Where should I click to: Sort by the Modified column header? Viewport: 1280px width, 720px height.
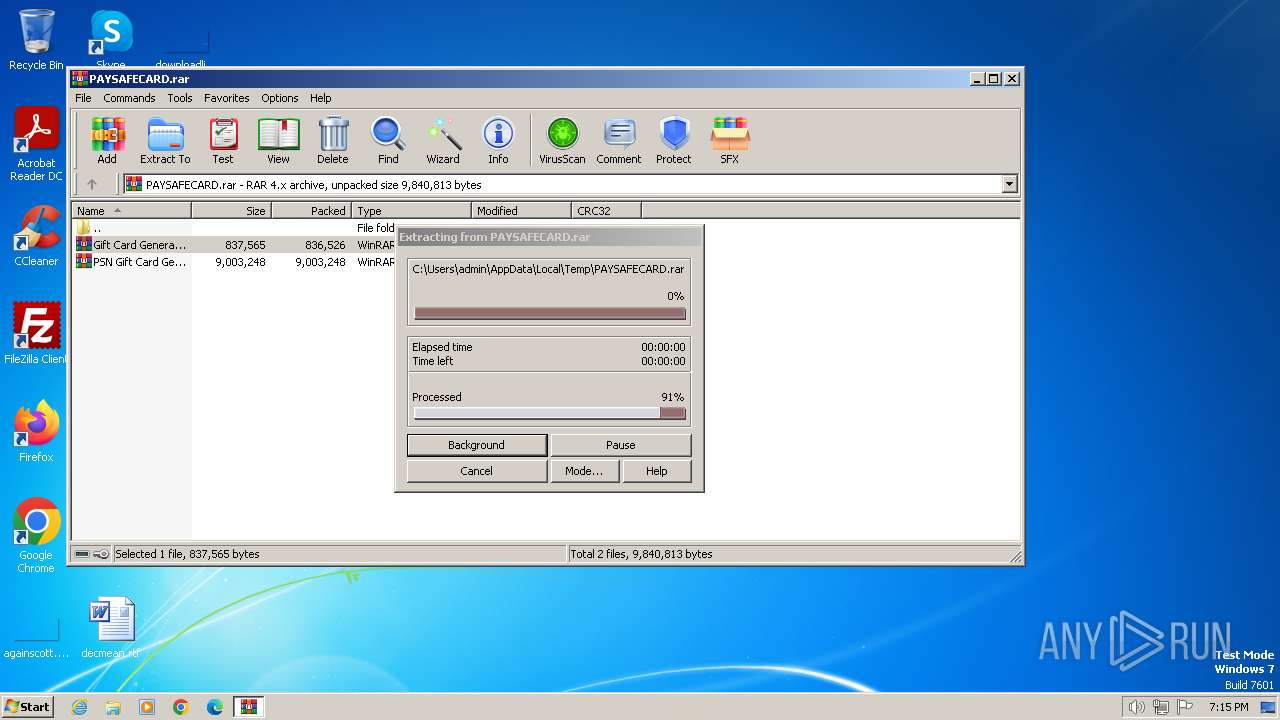click(x=522, y=211)
